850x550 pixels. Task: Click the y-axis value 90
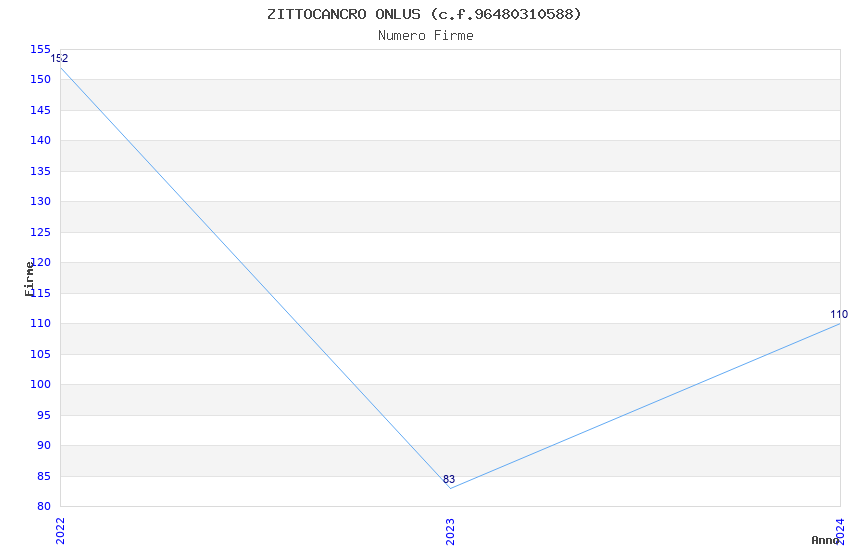pos(43,445)
